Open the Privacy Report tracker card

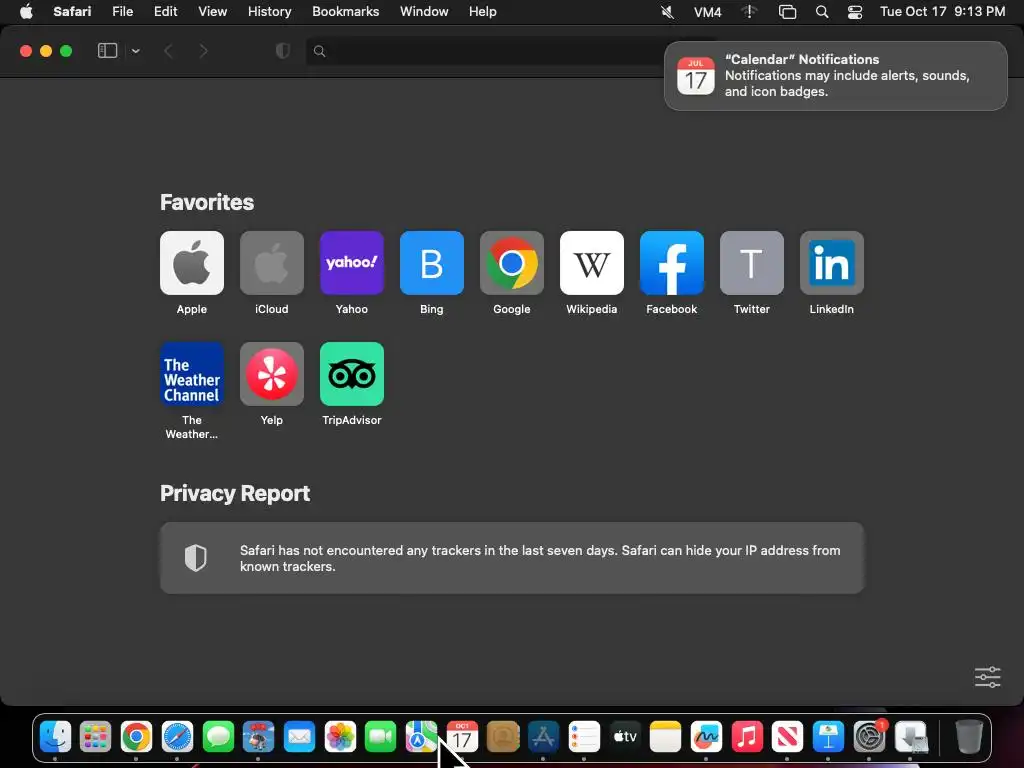(512, 558)
